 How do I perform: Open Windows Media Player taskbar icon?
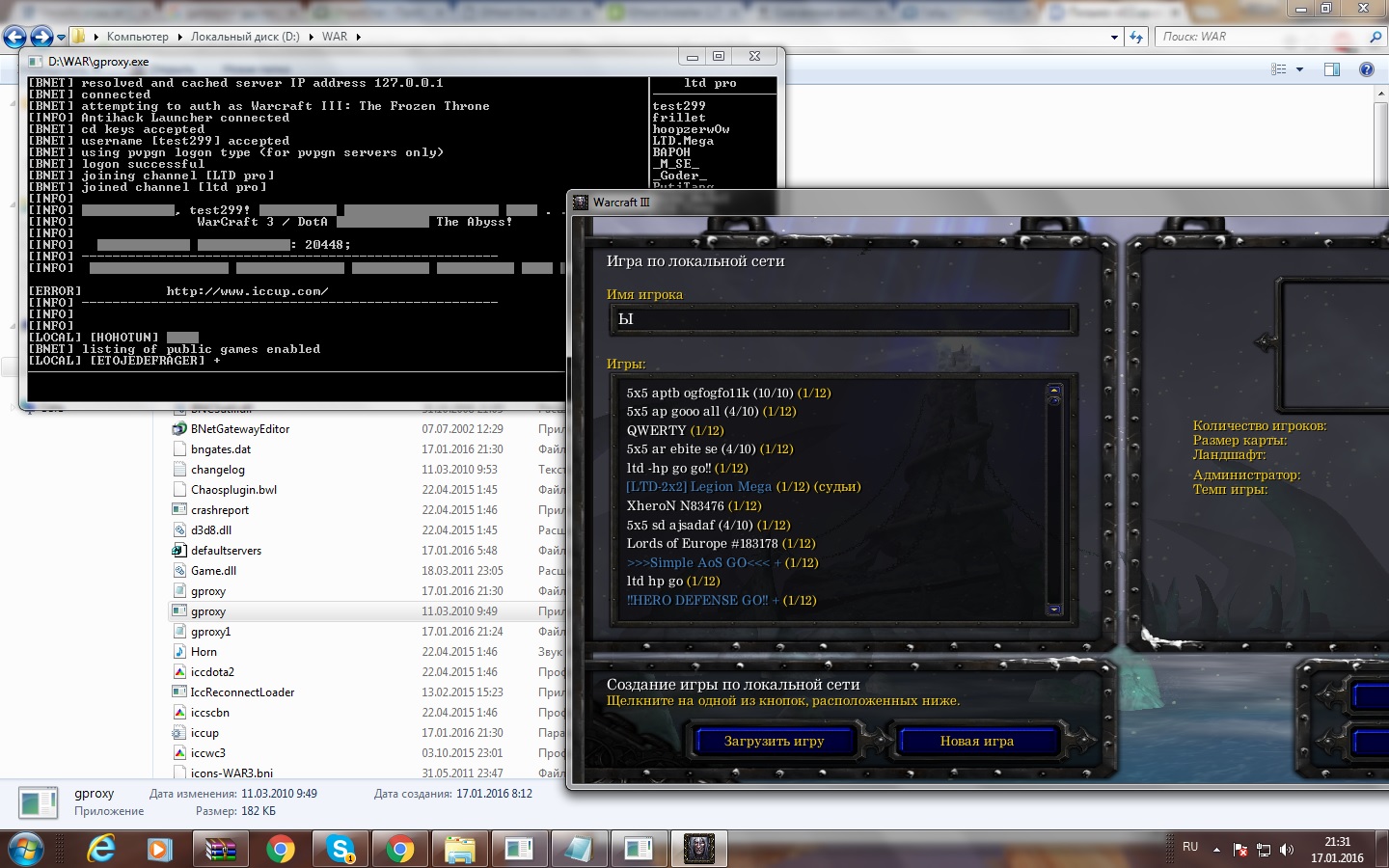(159, 850)
